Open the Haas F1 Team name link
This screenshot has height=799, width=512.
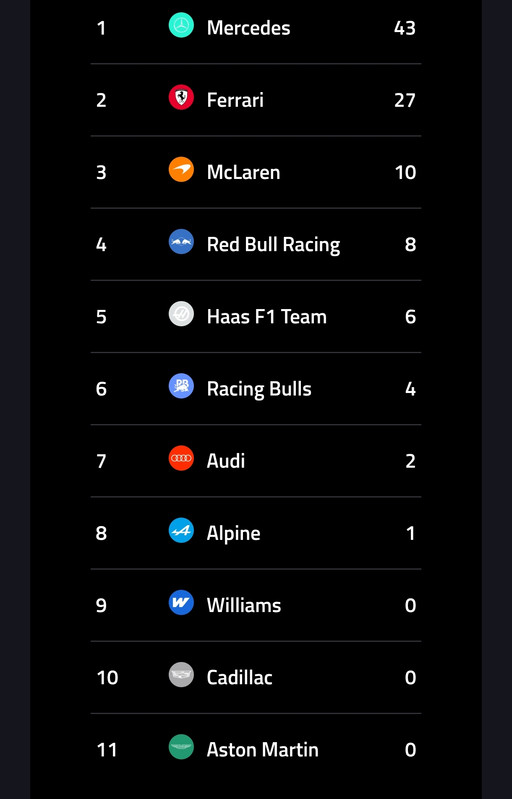click(x=266, y=317)
